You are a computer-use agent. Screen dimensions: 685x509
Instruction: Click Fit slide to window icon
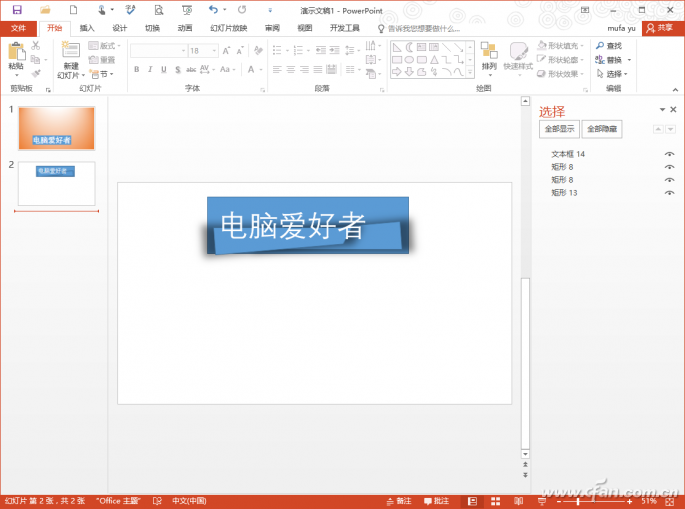[x=670, y=502]
